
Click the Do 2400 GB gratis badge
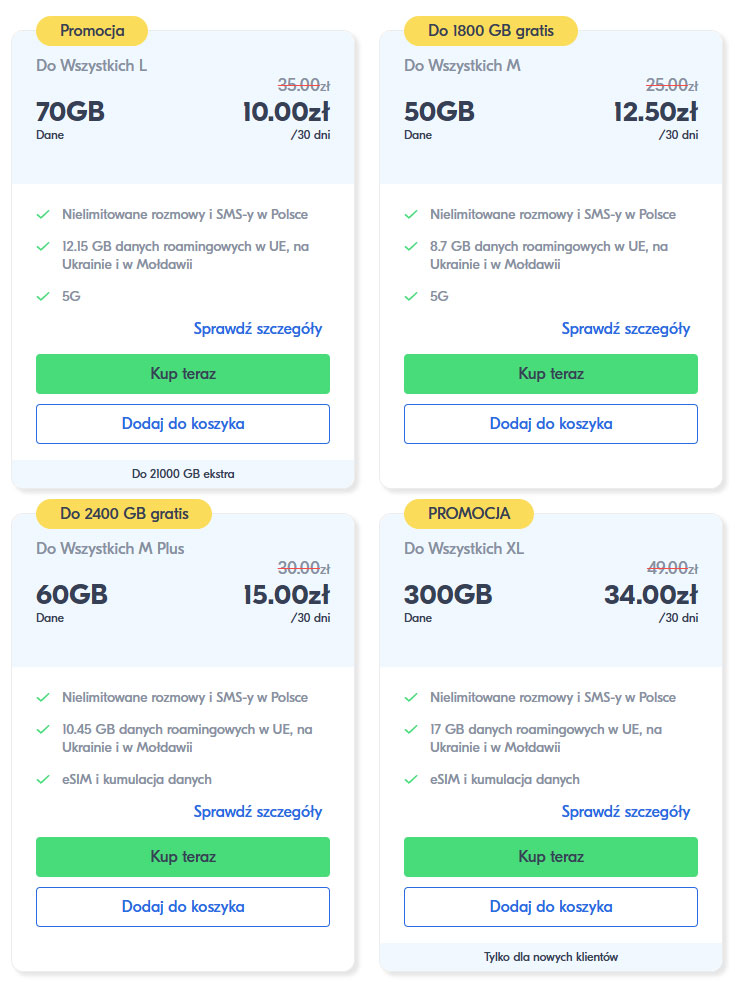point(124,514)
